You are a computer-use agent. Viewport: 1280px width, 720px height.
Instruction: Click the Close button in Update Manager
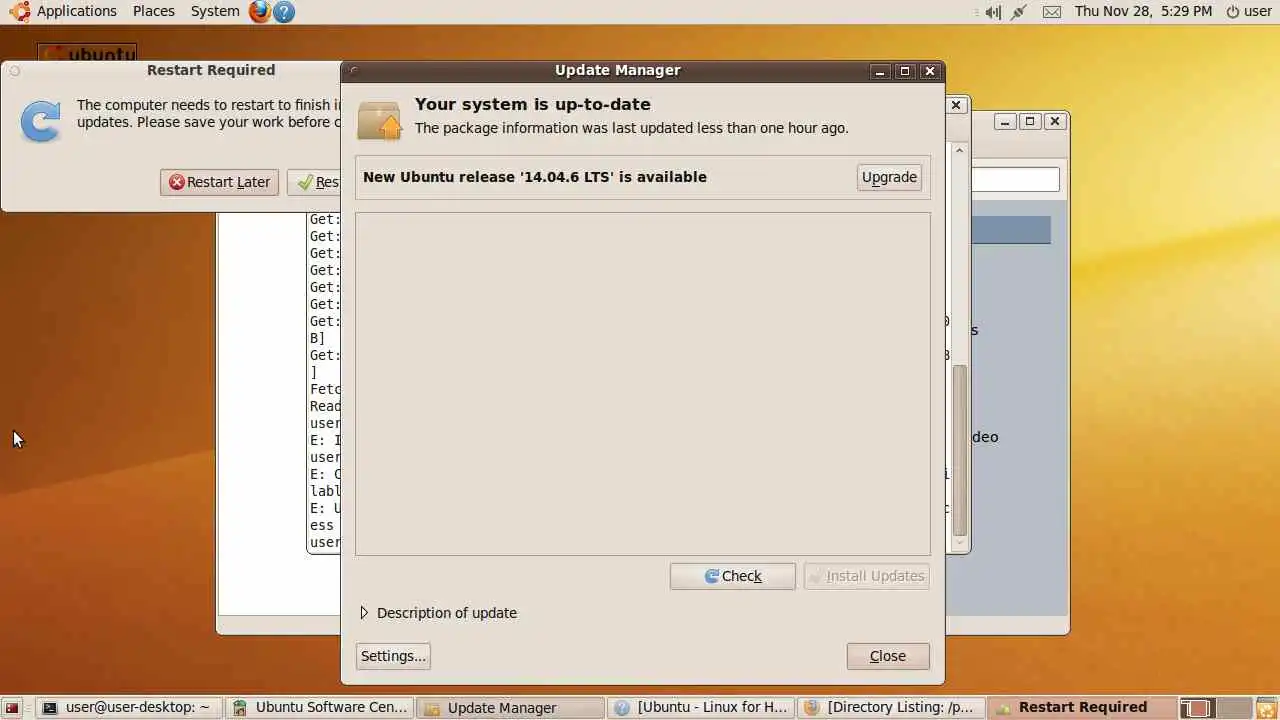click(888, 656)
